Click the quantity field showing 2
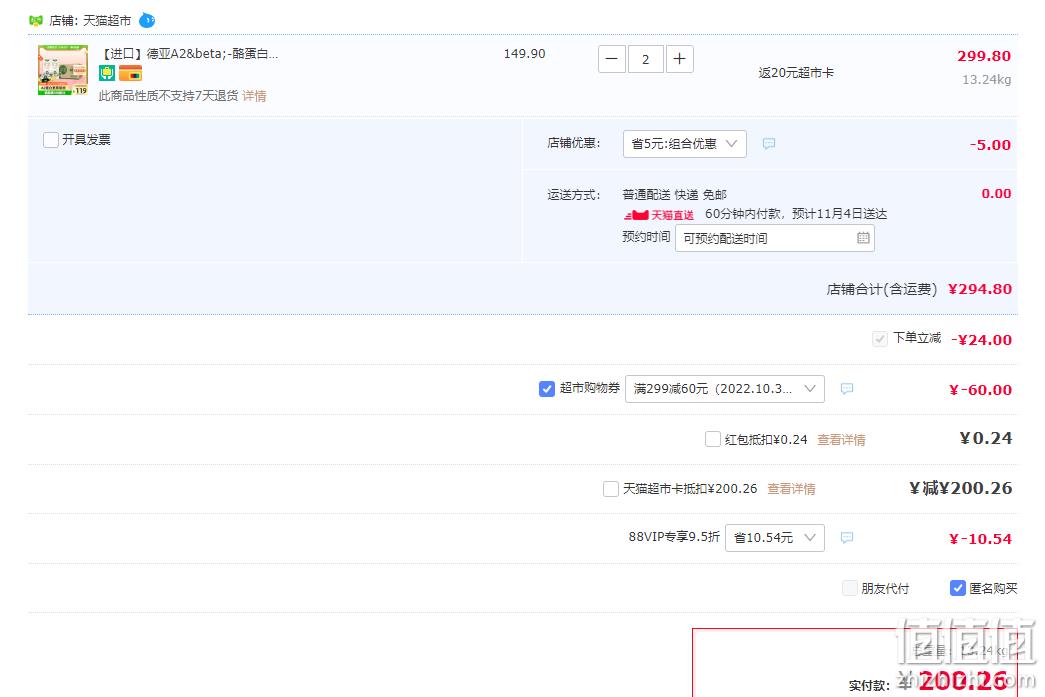The height and width of the screenshot is (697, 1045). click(x=645, y=59)
